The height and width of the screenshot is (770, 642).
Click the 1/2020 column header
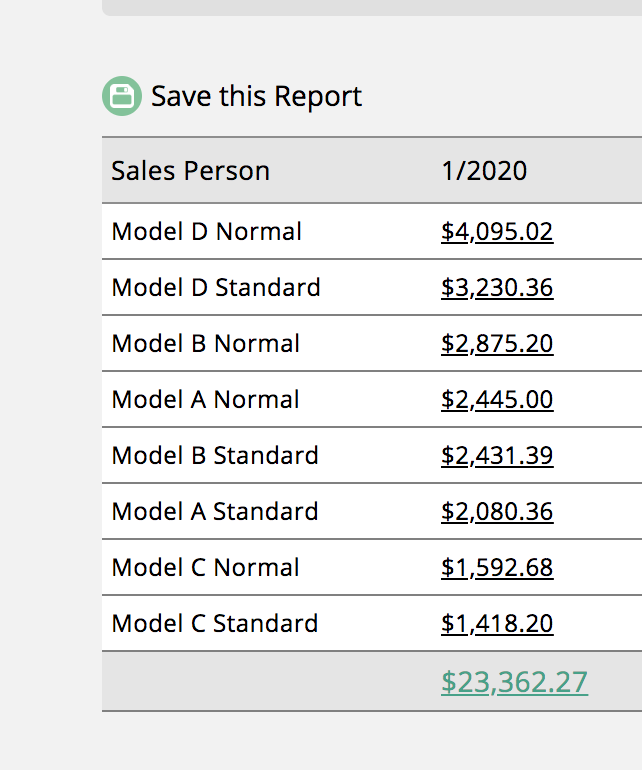pyautogui.click(x=483, y=171)
